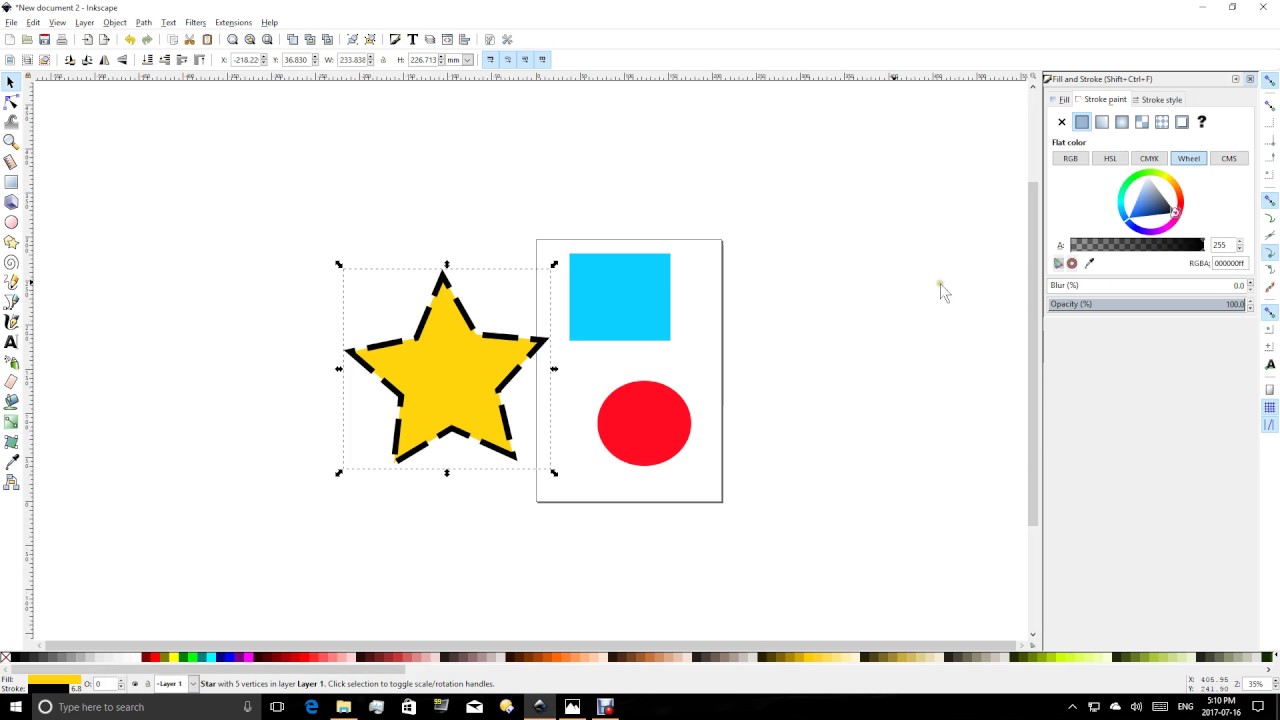The image size is (1280, 720).
Task: Toggle enable snapping button at top right
Action: 1270,82
